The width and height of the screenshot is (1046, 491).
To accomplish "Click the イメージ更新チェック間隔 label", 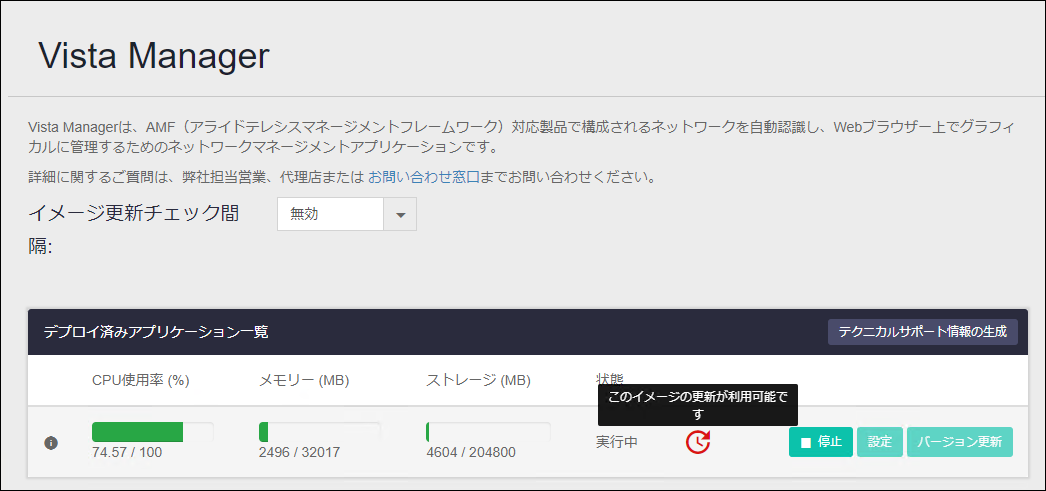I will pos(135,230).
